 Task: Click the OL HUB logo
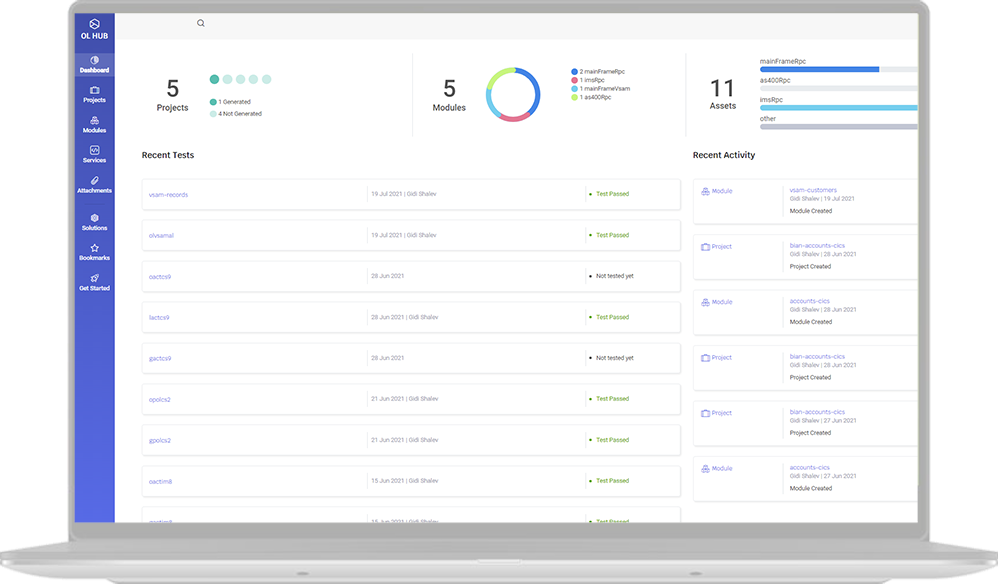pos(93,28)
